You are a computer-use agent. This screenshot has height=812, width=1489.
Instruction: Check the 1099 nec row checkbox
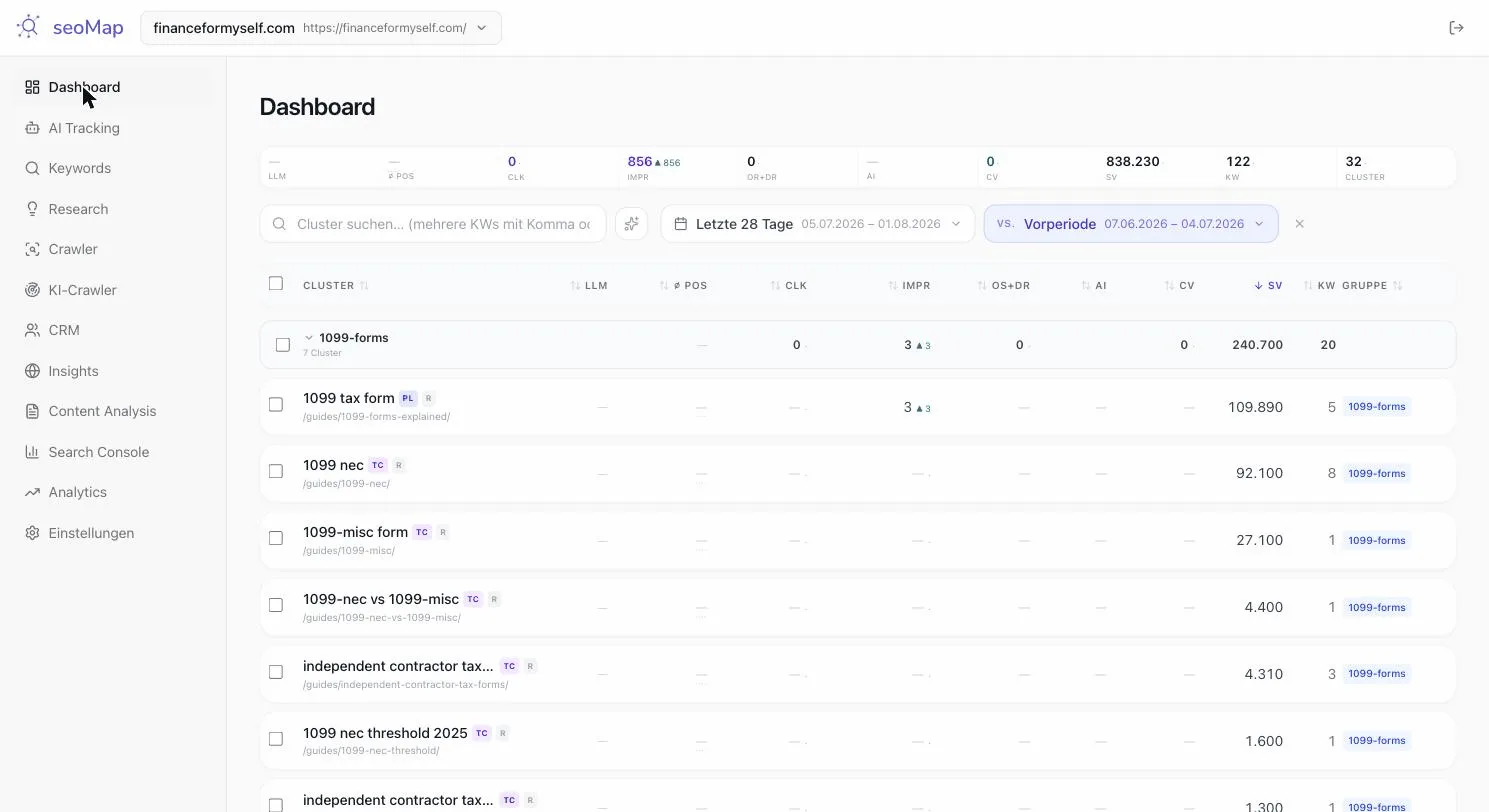pyautogui.click(x=276, y=471)
